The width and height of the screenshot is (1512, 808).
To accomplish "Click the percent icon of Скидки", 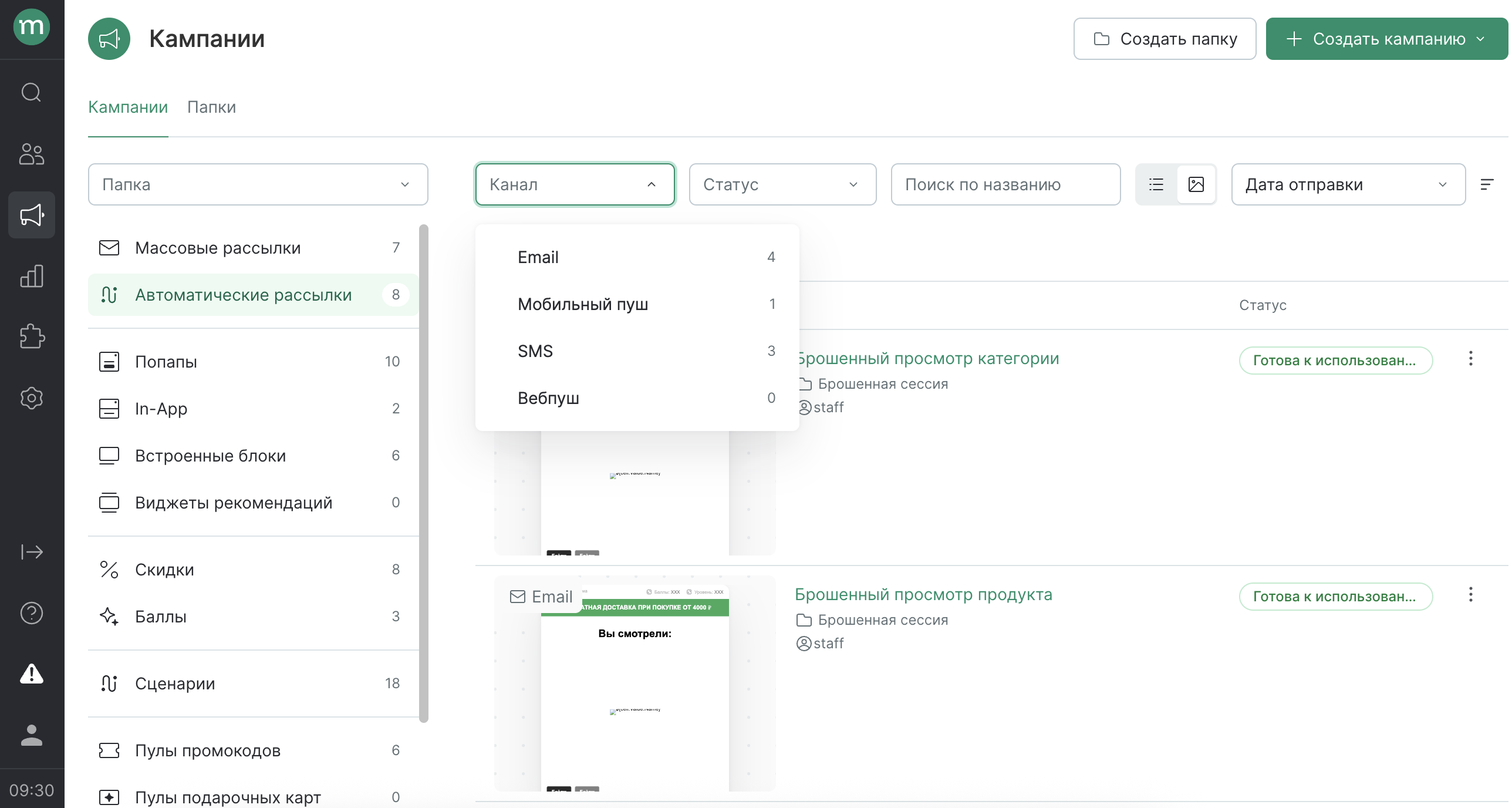I will 109,570.
